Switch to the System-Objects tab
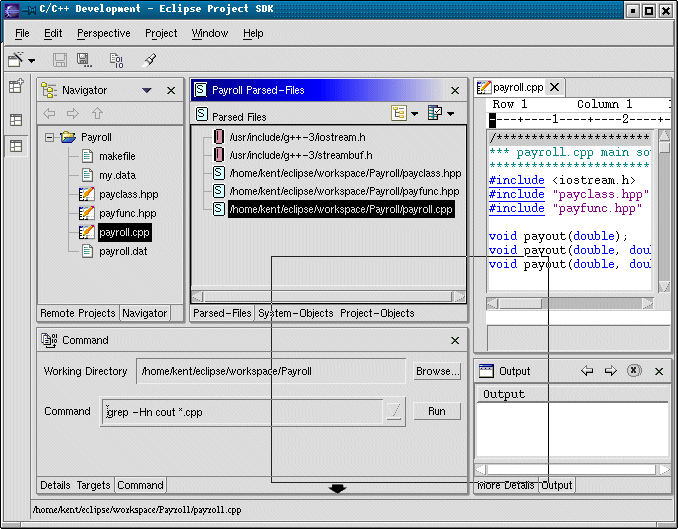Screen dimensions: 678x529 click(x=296, y=313)
